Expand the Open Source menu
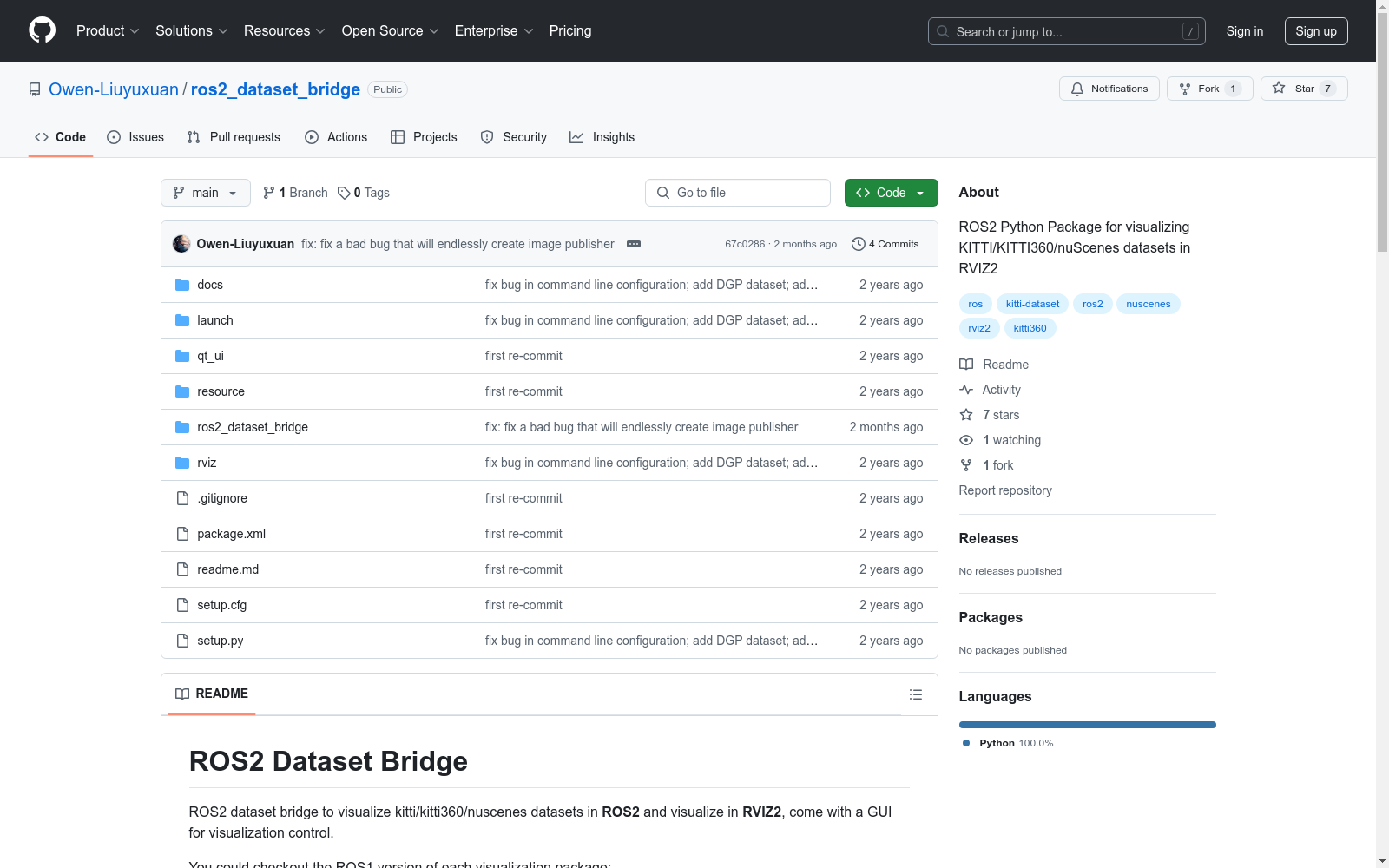 click(391, 31)
